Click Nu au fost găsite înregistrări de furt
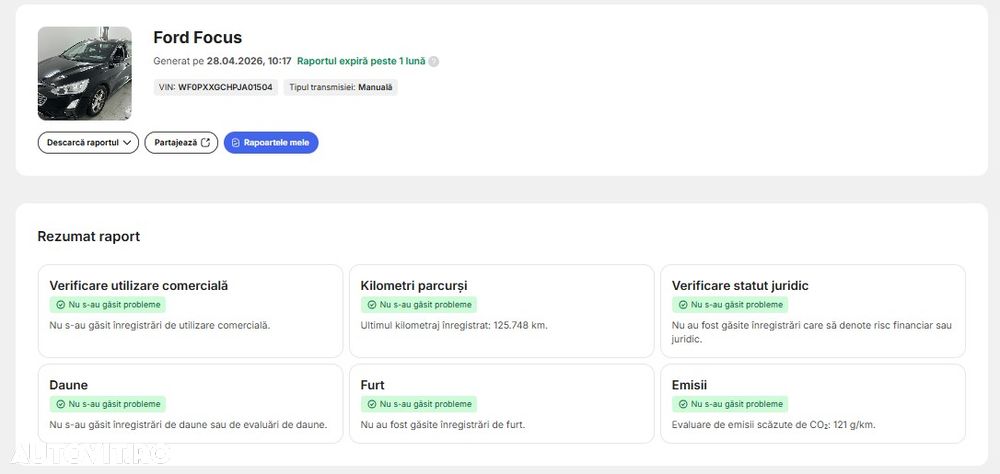 click(443, 425)
